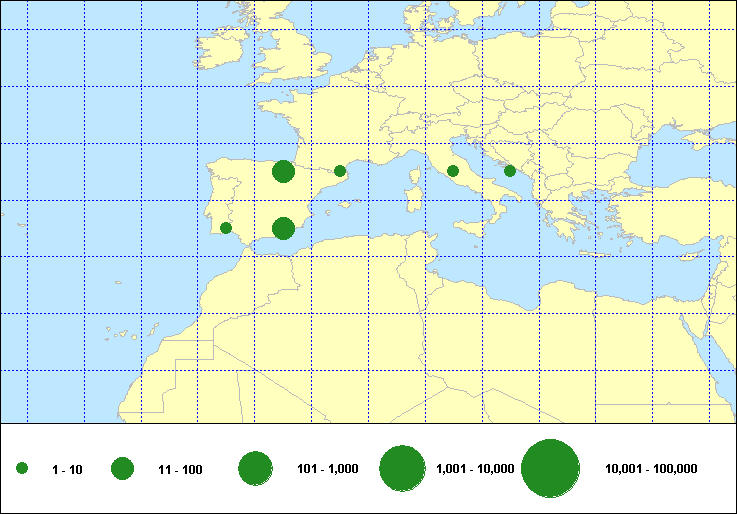Click the large green marker in northern Spain
The width and height of the screenshot is (737, 514).
pos(283,172)
